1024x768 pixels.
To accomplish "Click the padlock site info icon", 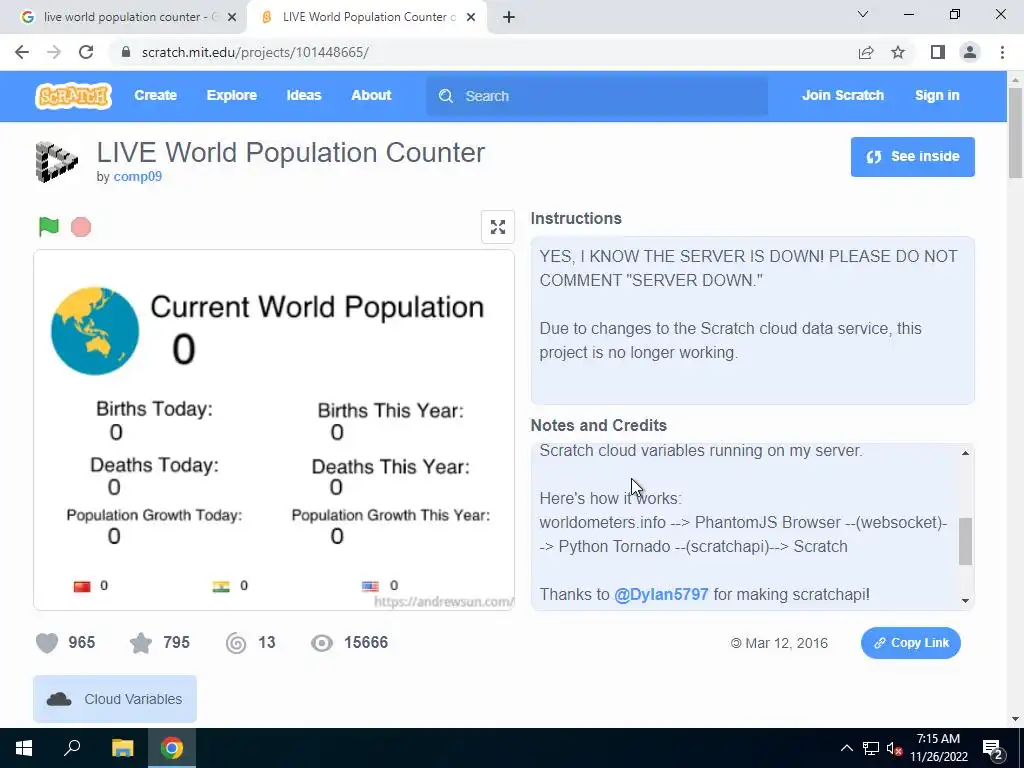I will (127, 52).
